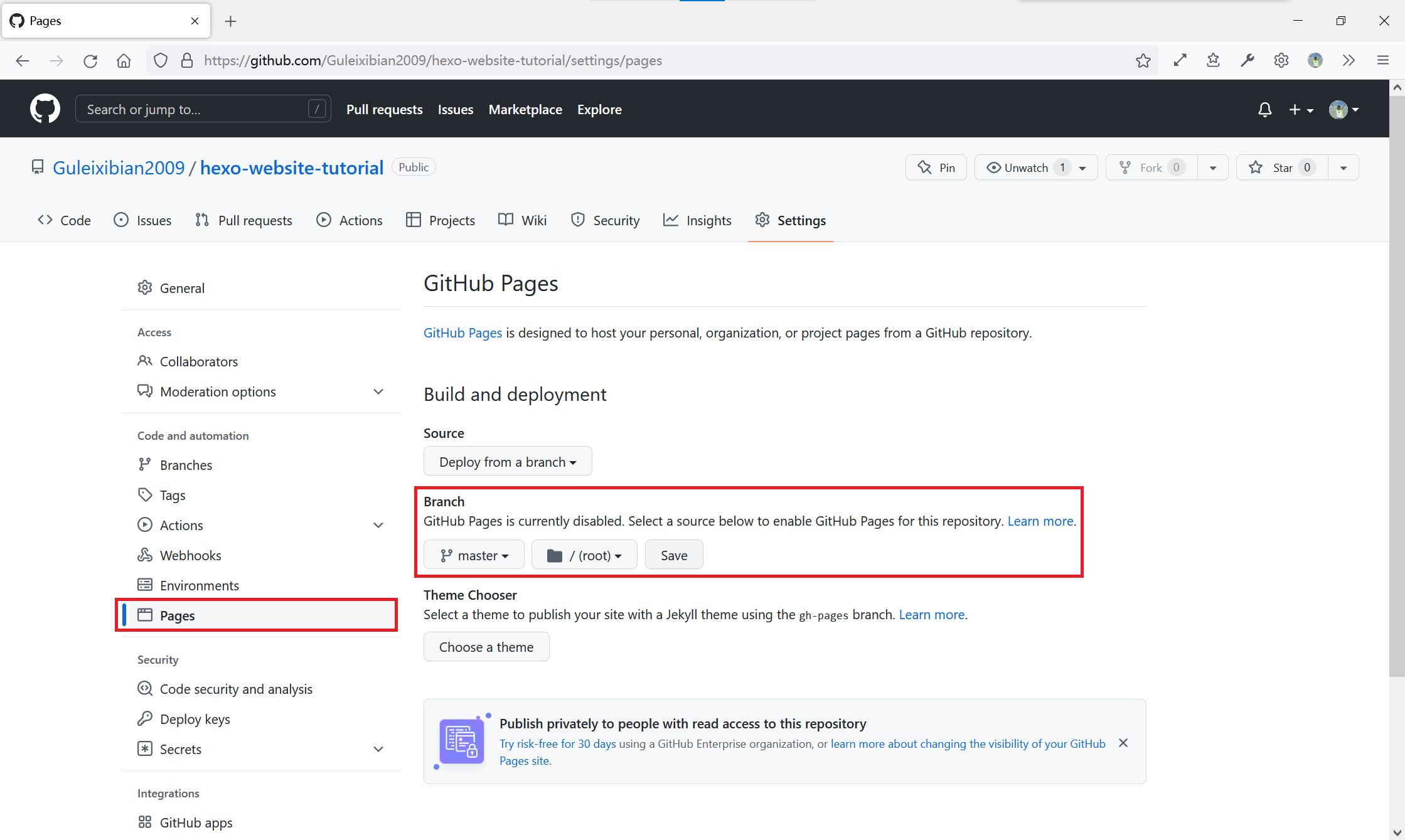Click the GitHub Octocat logo
1405x840 pixels.
45,109
